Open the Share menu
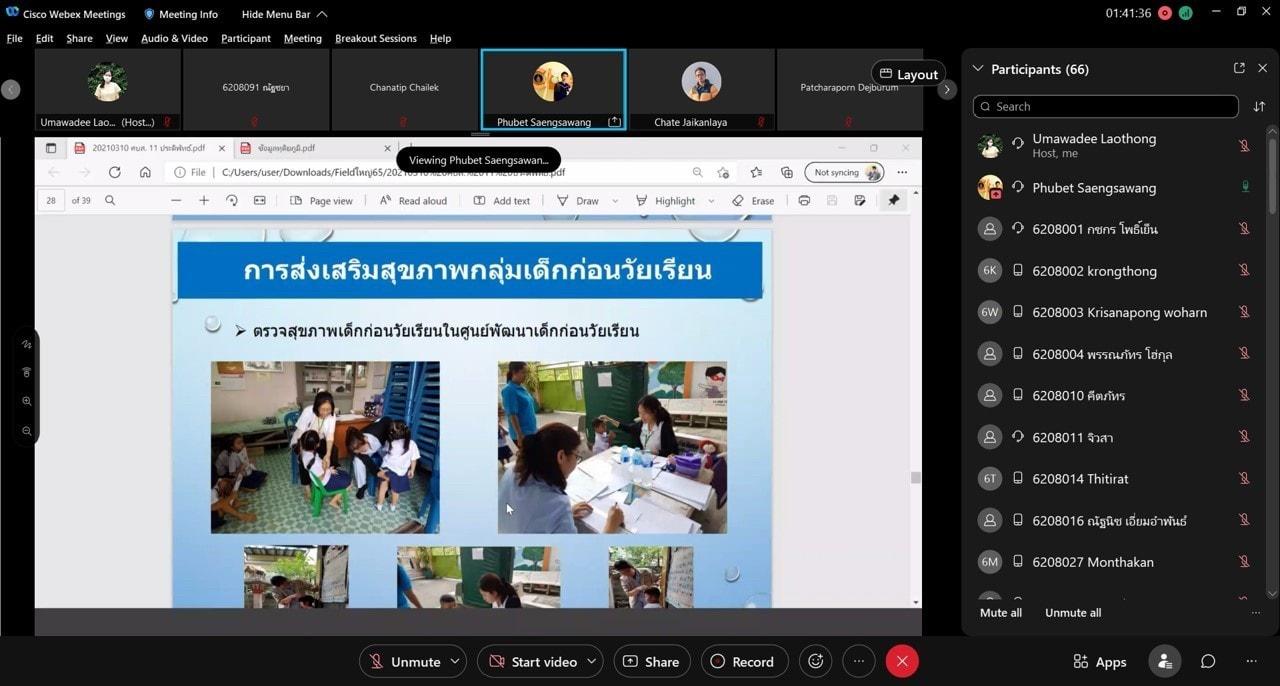This screenshot has width=1280, height=686. click(79, 38)
